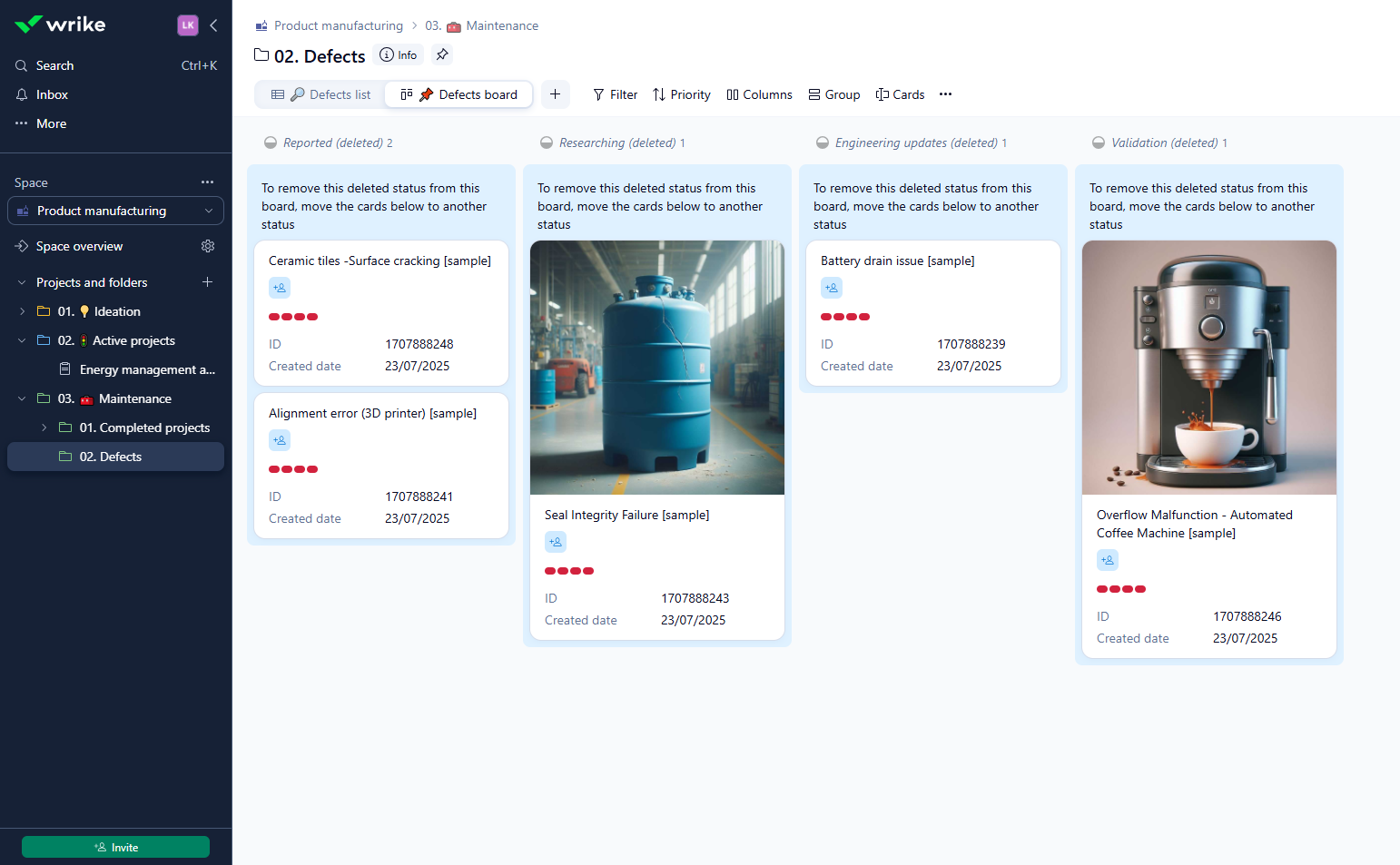Open Space overview settings gear
Image resolution: width=1400 pixels, height=865 pixels.
click(x=208, y=246)
